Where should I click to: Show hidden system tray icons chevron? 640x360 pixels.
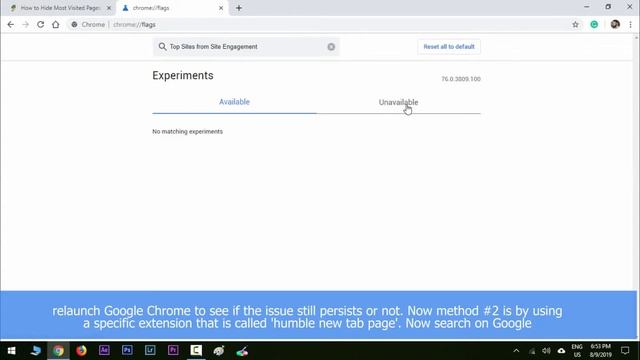point(516,351)
